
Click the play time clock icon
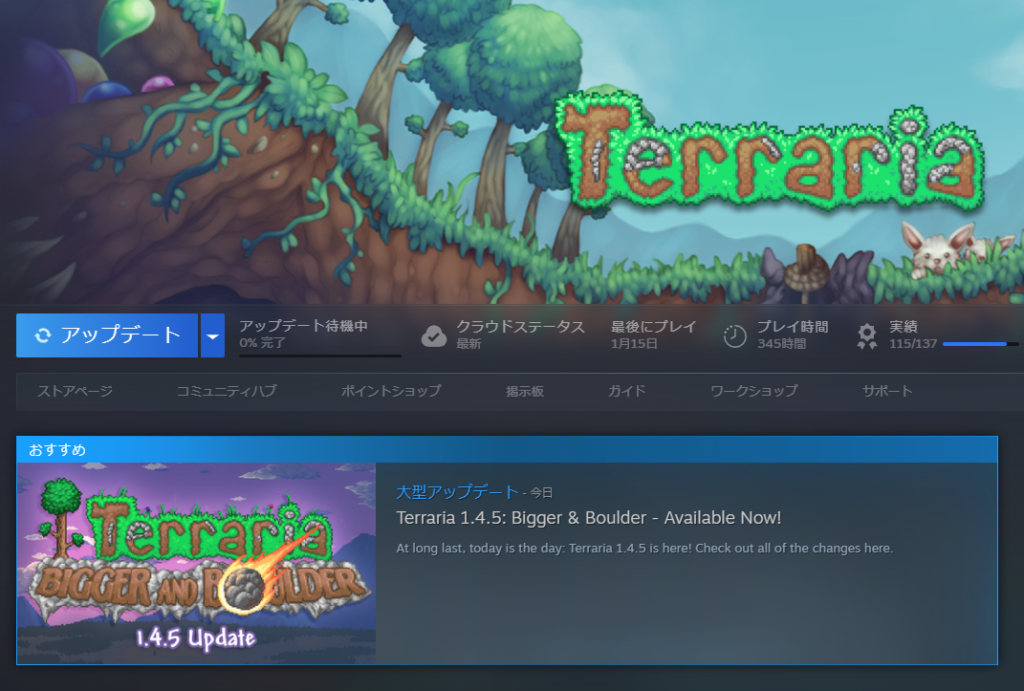tap(735, 336)
